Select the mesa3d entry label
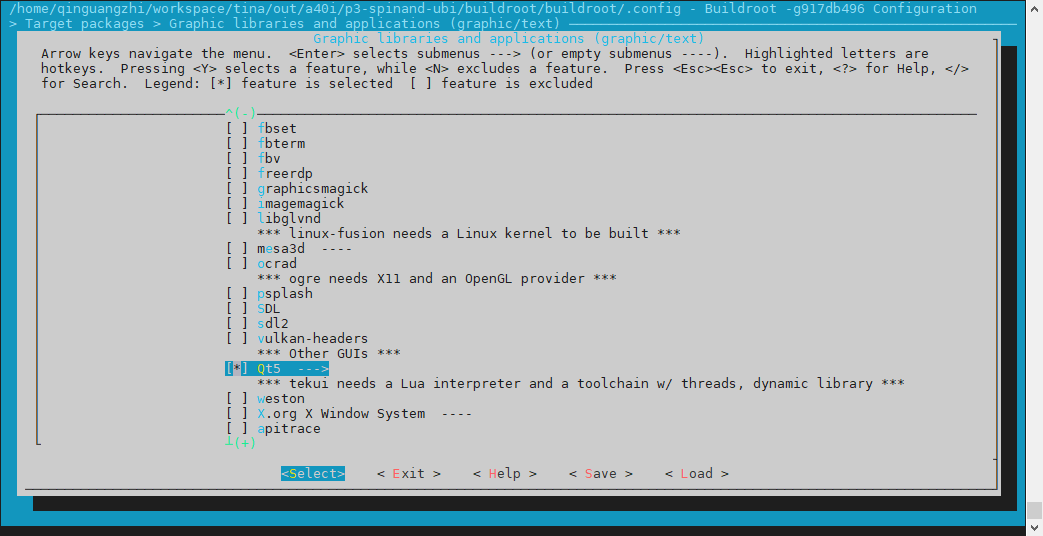 [281, 249]
